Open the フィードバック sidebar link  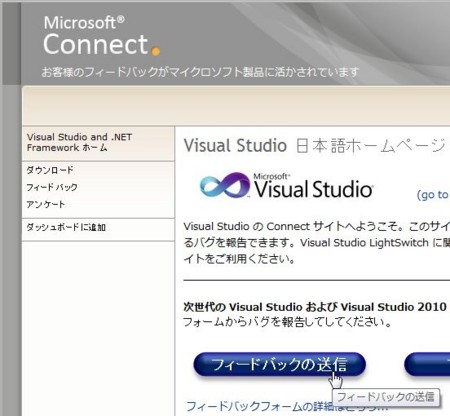(52, 187)
